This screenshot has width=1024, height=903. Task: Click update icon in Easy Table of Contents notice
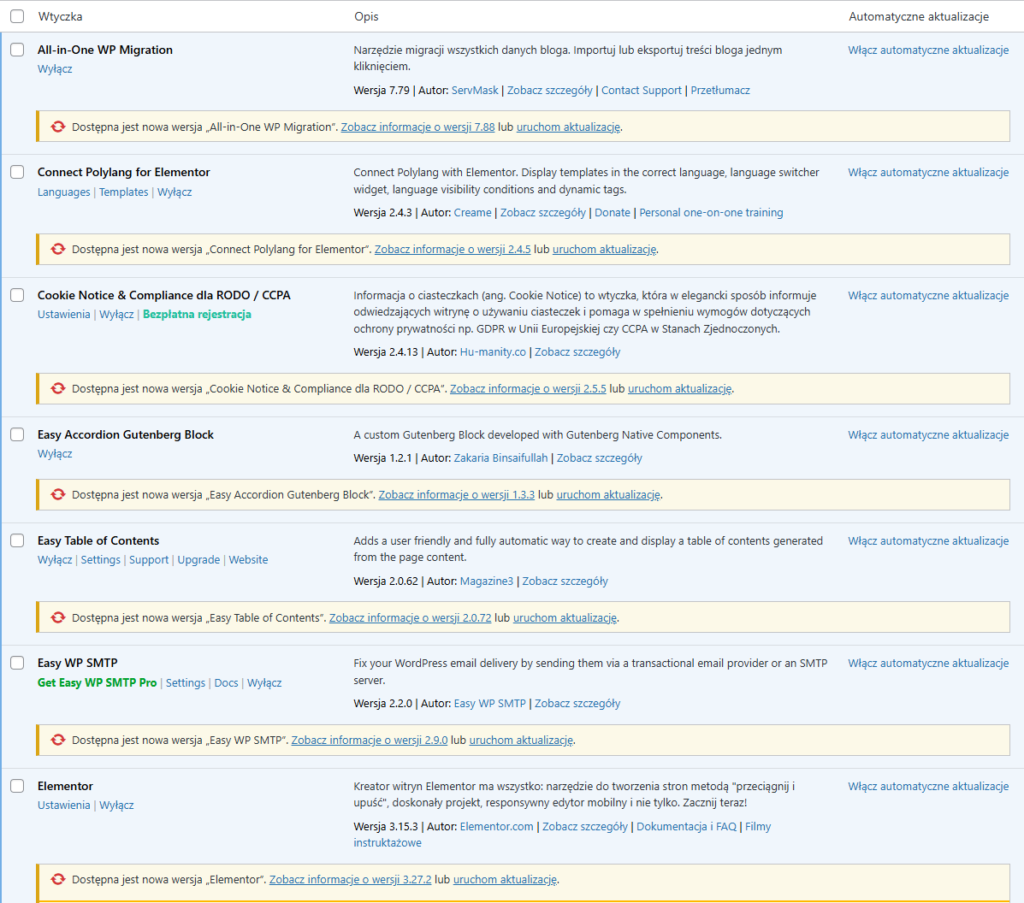click(x=58, y=618)
